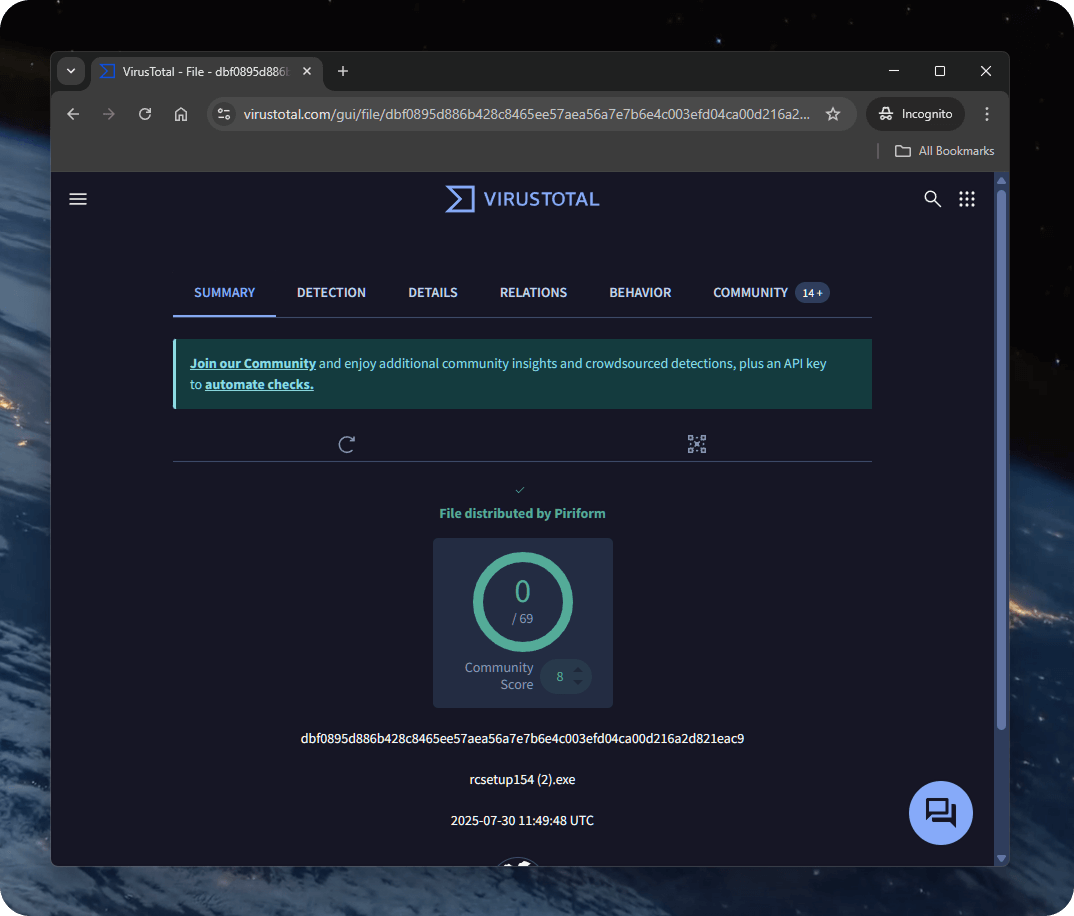Open Chrome three-dot menu
The height and width of the screenshot is (916, 1074).
tap(986, 114)
